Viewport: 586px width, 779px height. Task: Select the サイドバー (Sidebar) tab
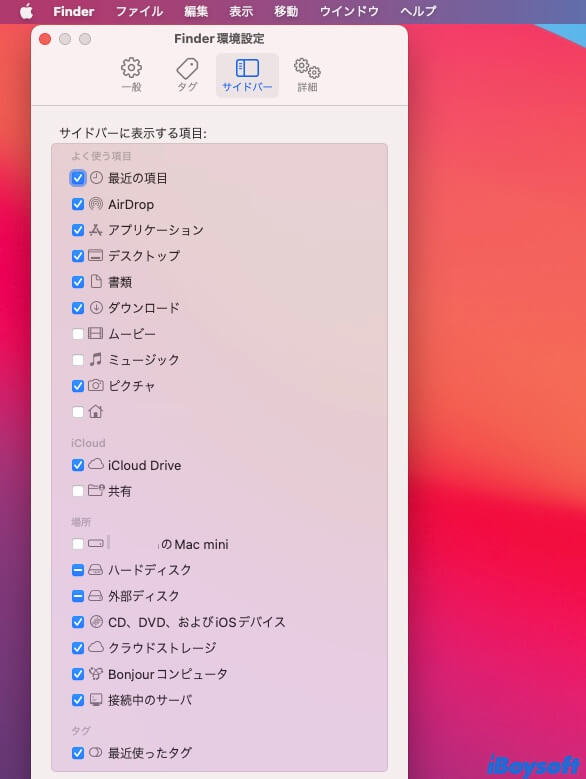(x=247, y=75)
